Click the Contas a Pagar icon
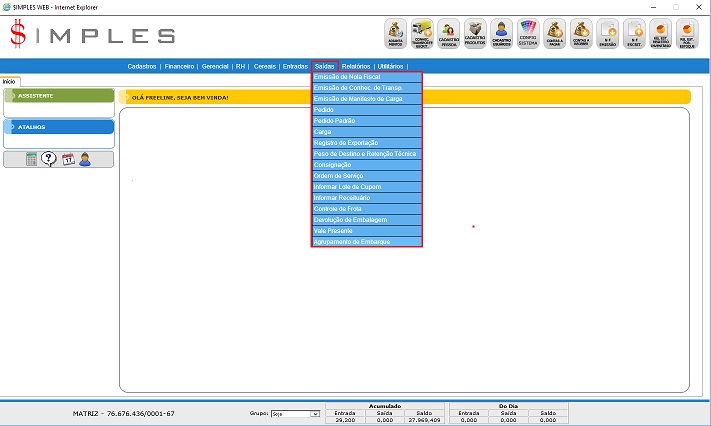 pos(554,33)
